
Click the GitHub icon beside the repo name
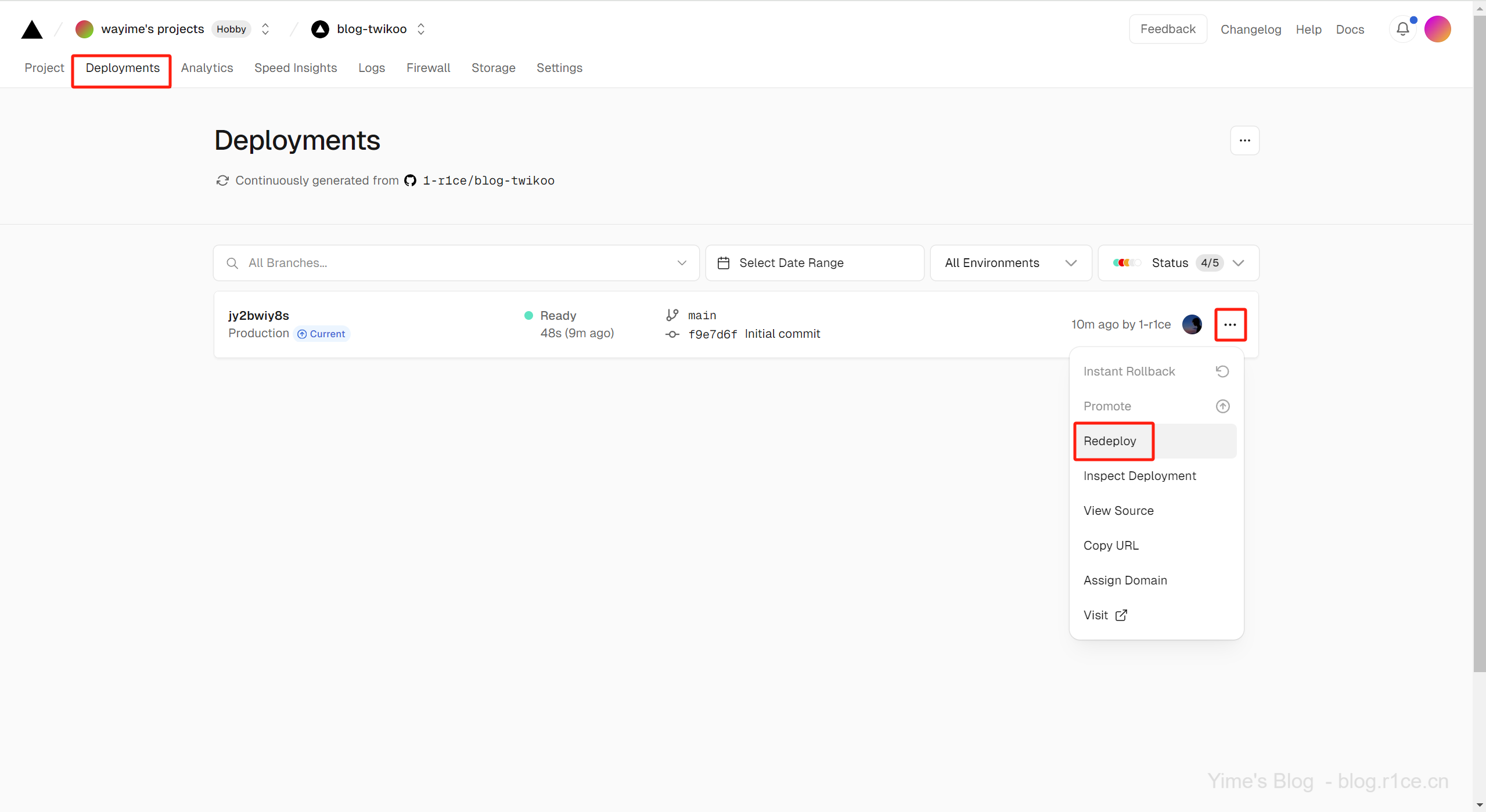[x=410, y=181]
